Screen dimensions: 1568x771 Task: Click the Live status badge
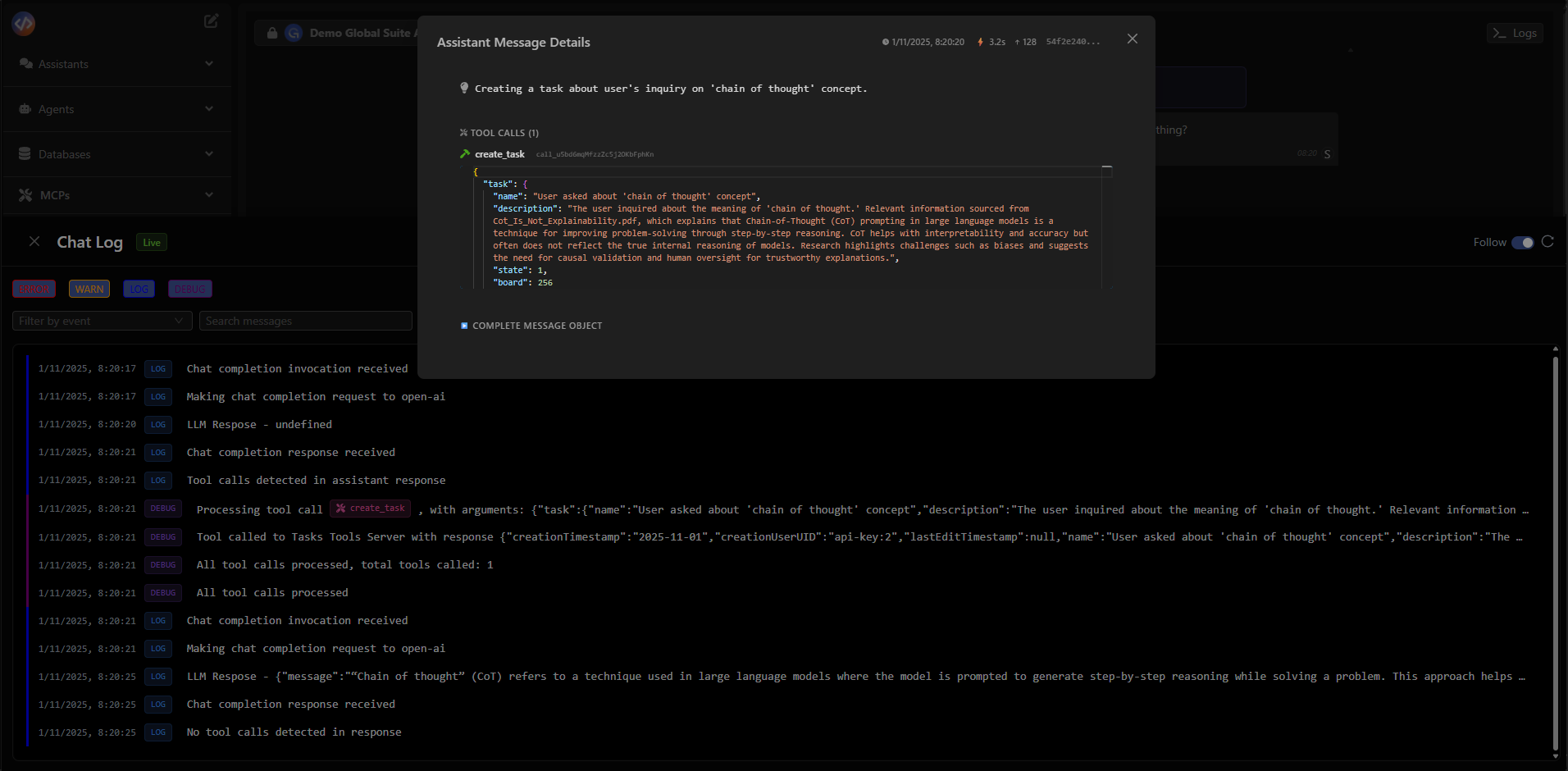(151, 242)
